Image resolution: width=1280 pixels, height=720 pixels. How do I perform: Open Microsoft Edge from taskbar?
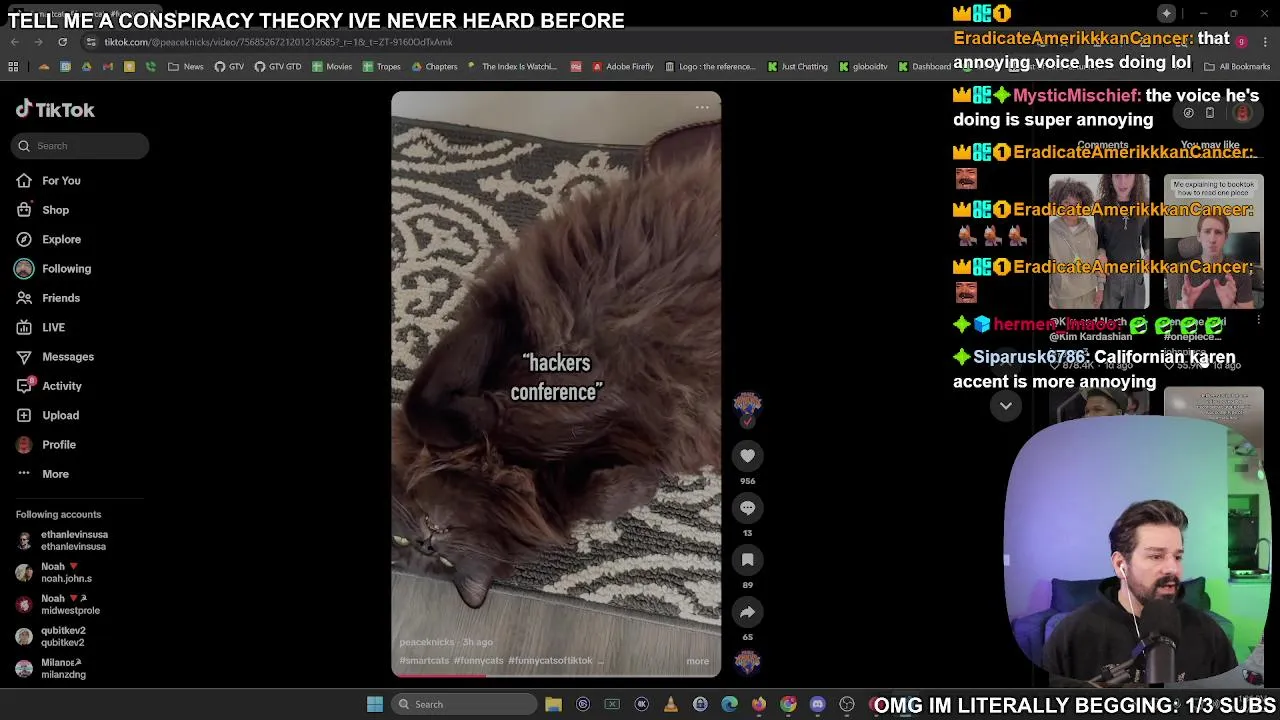tap(730, 704)
